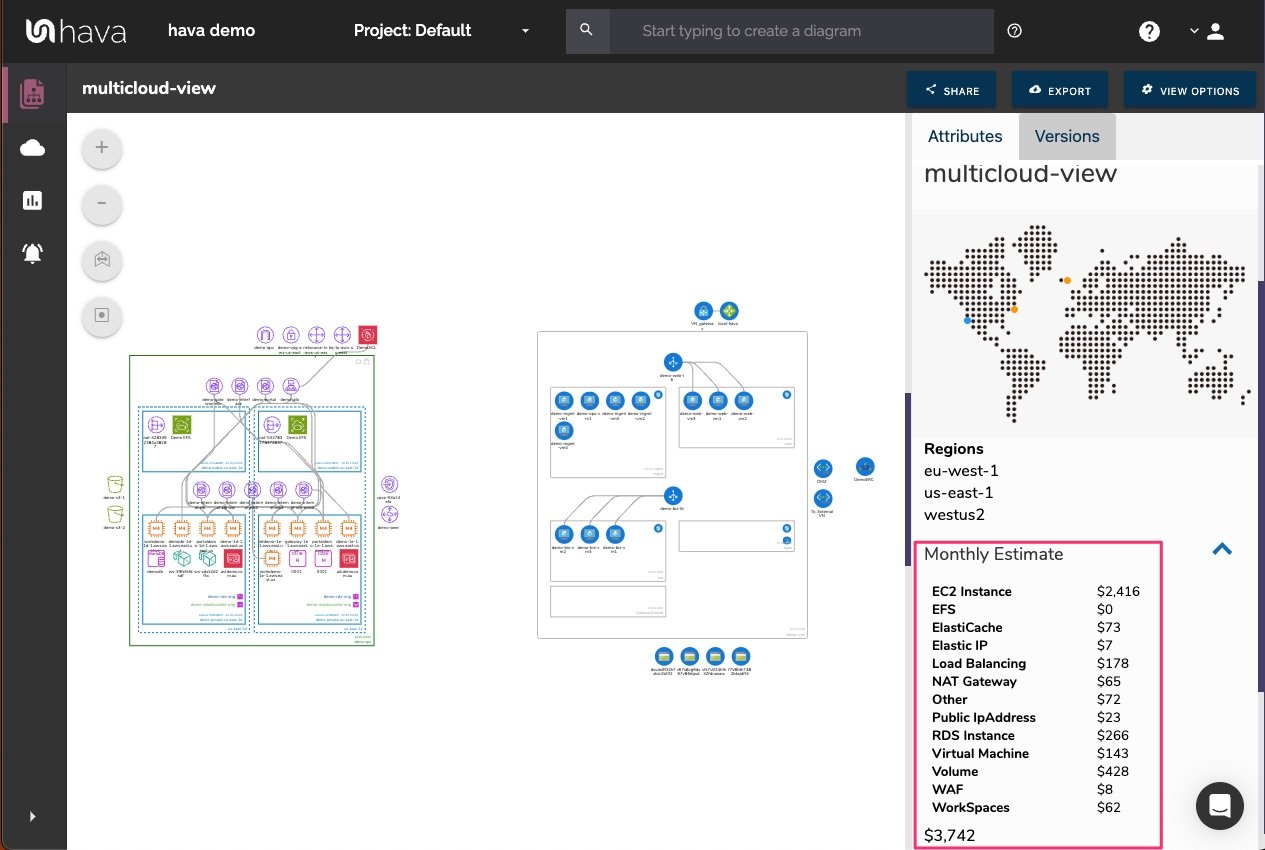Screen dimensions: 1265x850
Task: Open the chat support bubble
Action: pos(1220,806)
